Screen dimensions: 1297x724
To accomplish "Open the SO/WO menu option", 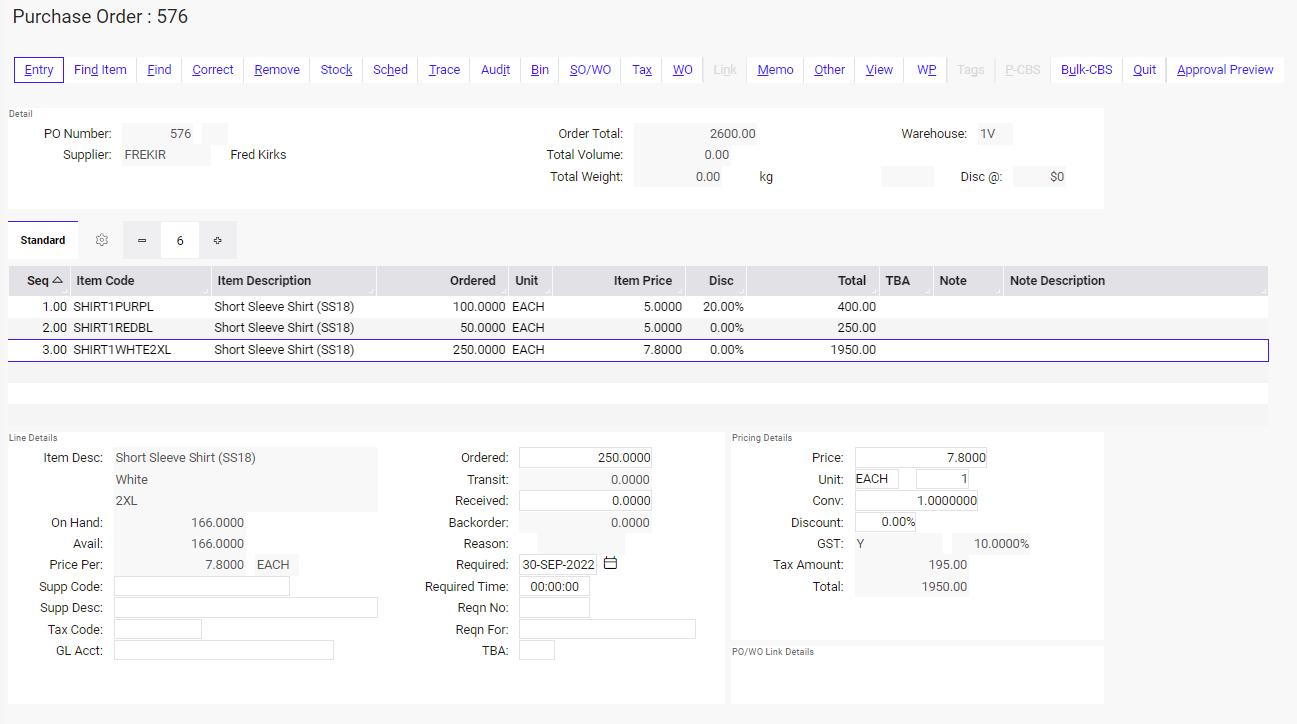I will click(588, 69).
